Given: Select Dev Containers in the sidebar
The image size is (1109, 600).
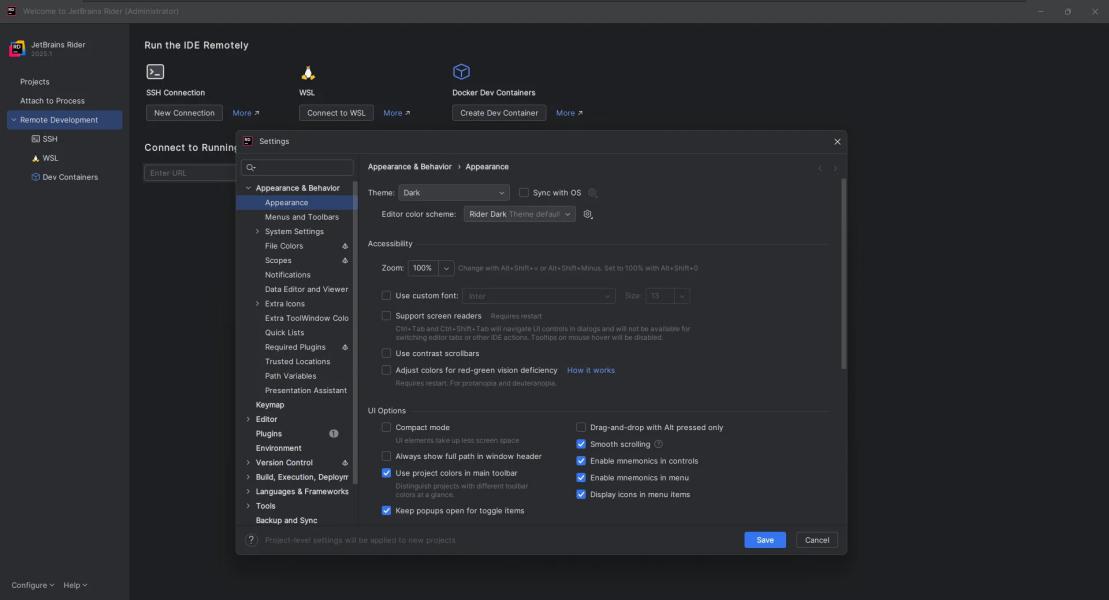Looking at the screenshot, I should (70, 177).
